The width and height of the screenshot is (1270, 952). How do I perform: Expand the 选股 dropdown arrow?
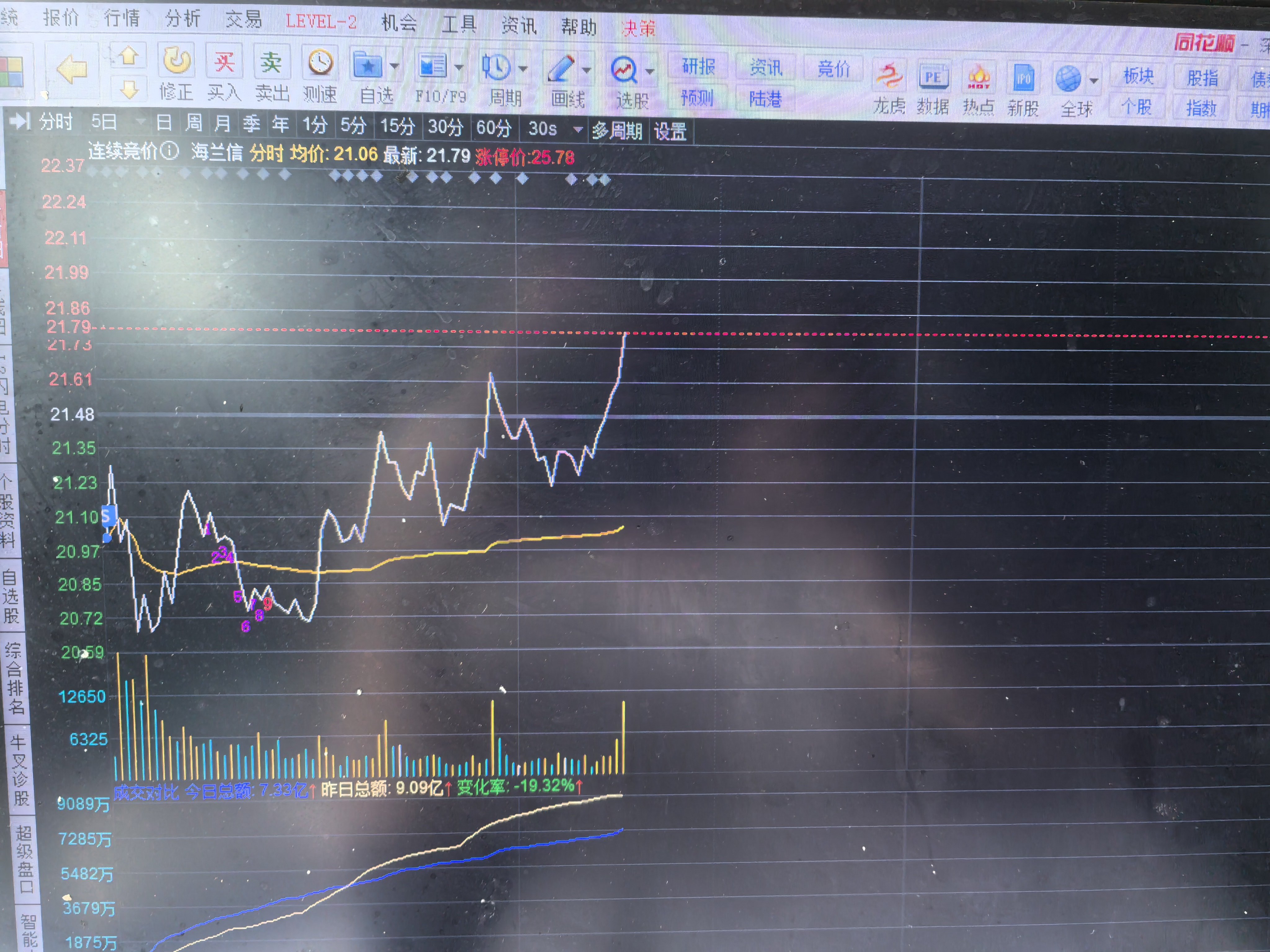pos(650,71)
